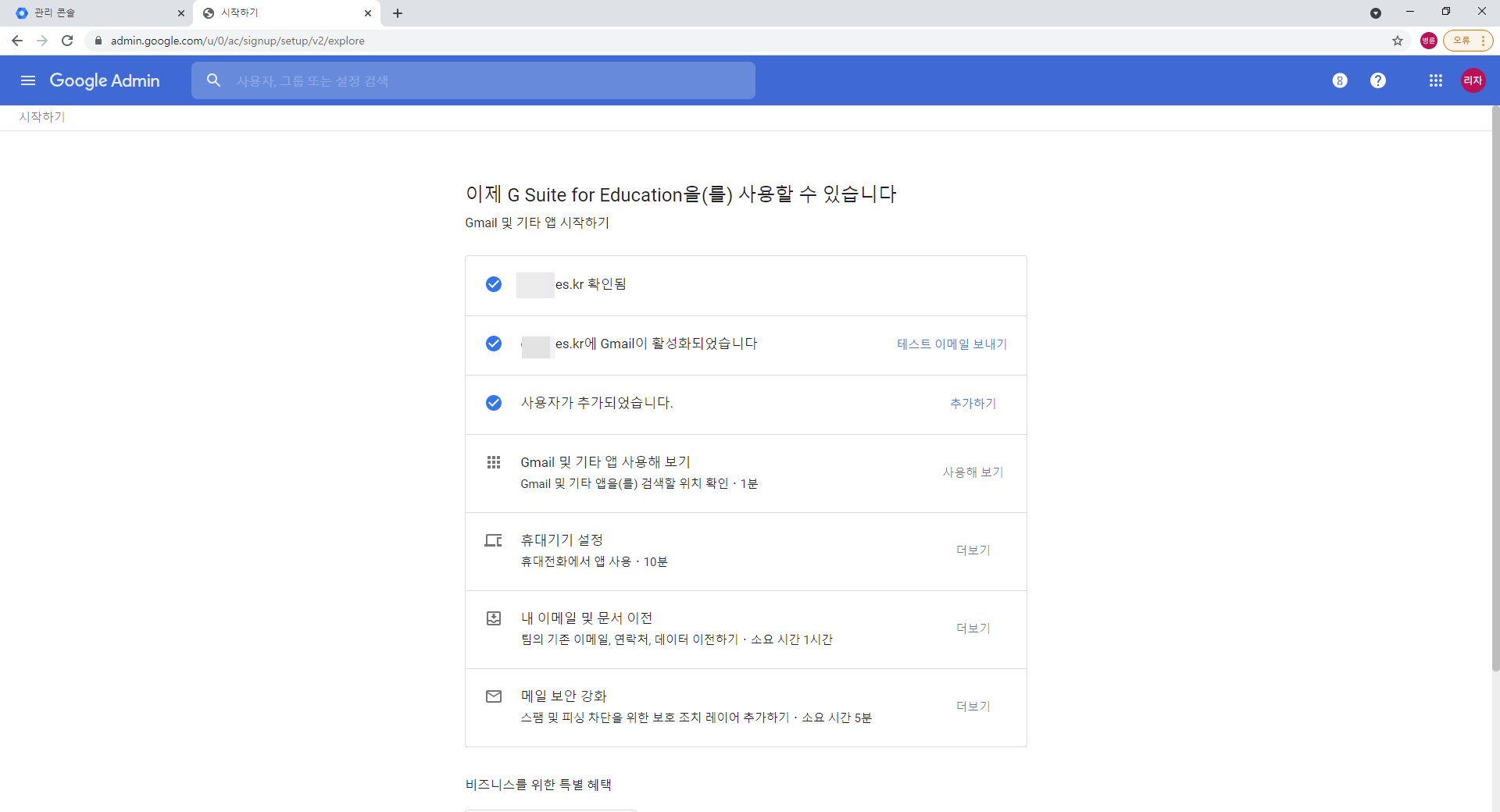Switch to the 관리 콘솔 browser tab
Screen dimensions: 1500x812
pyautogui.click(x=95, y=13)
